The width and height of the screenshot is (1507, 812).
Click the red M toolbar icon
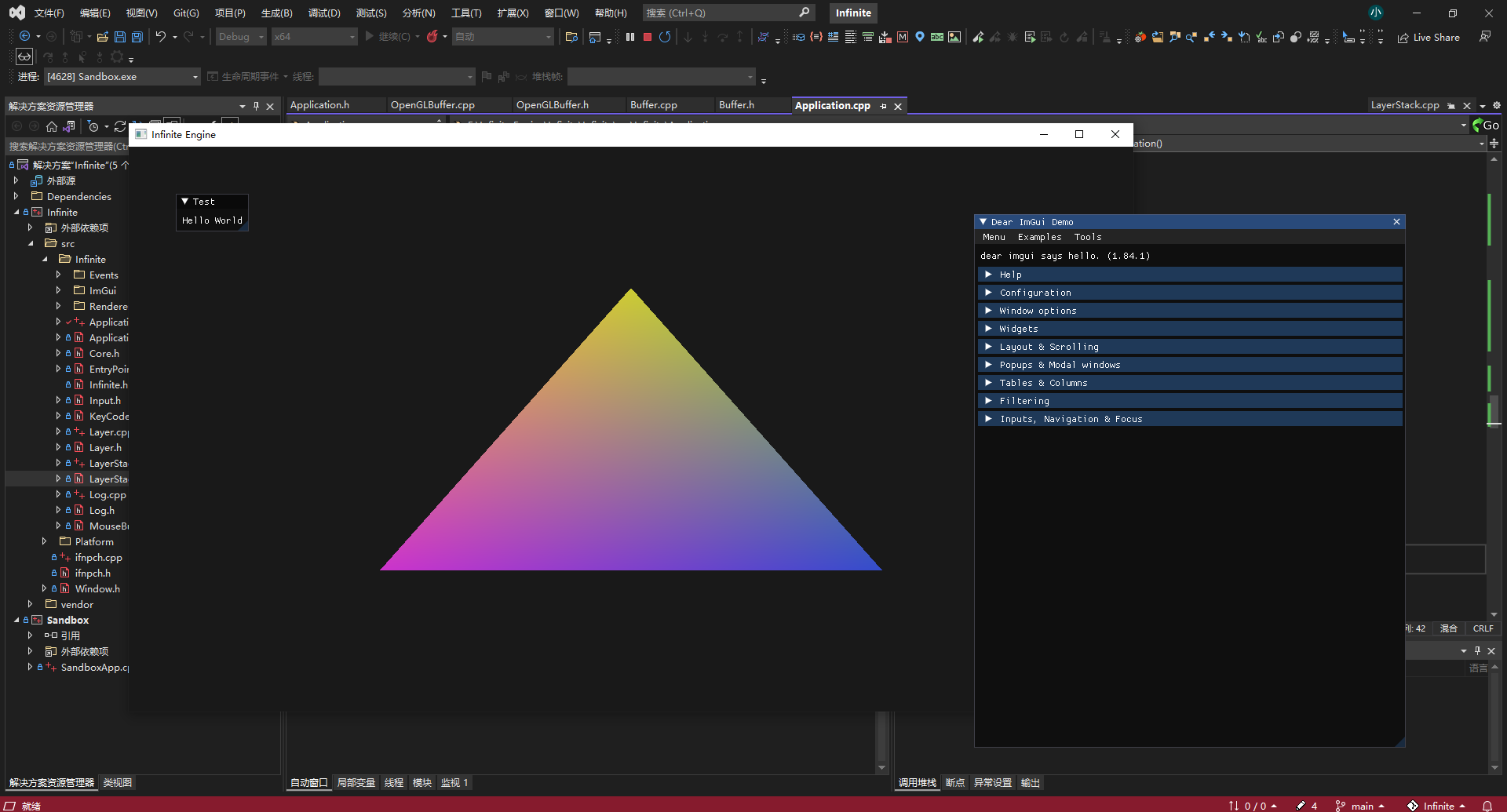(x=903, y=37)
